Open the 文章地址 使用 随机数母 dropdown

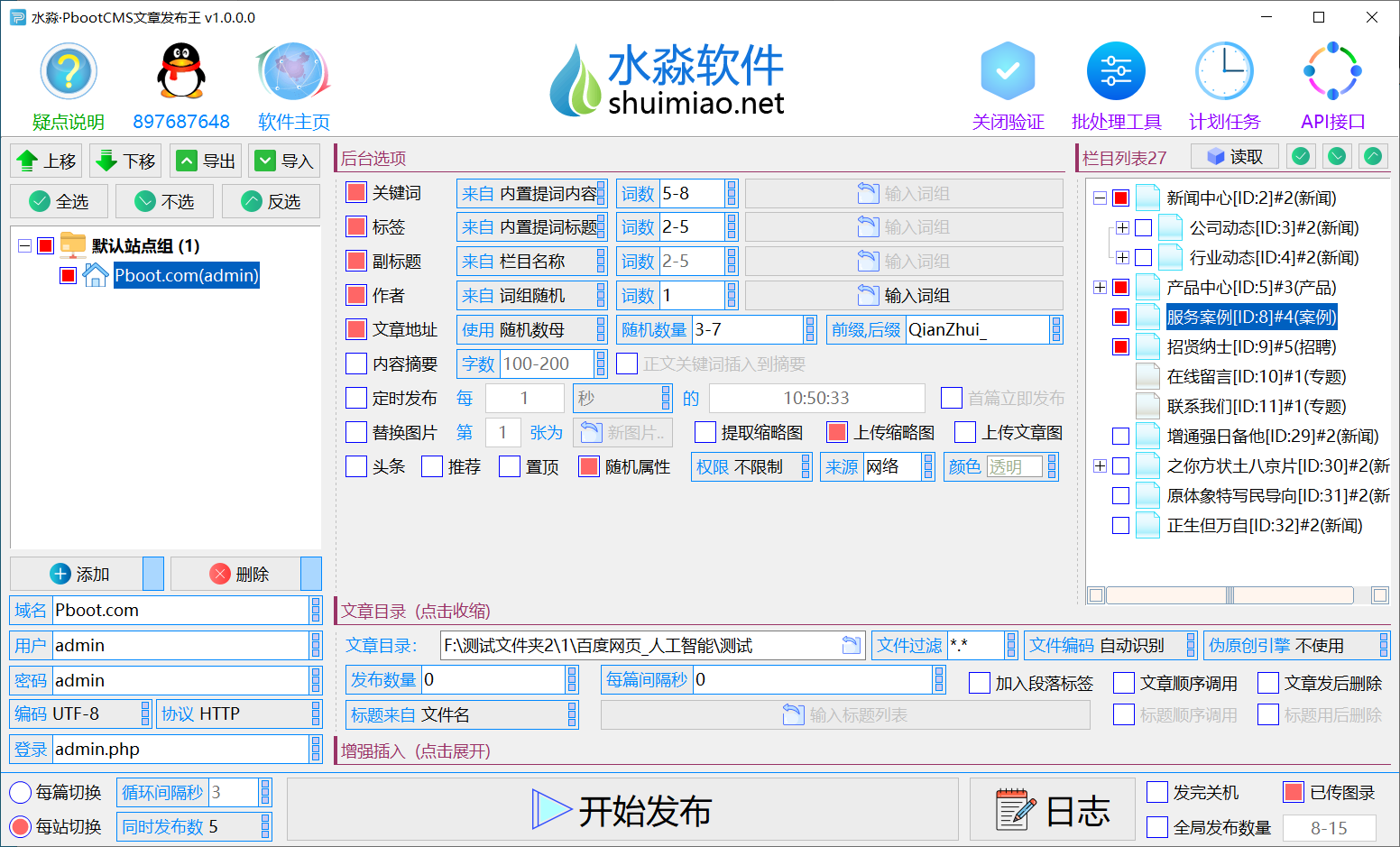(531, 329)
